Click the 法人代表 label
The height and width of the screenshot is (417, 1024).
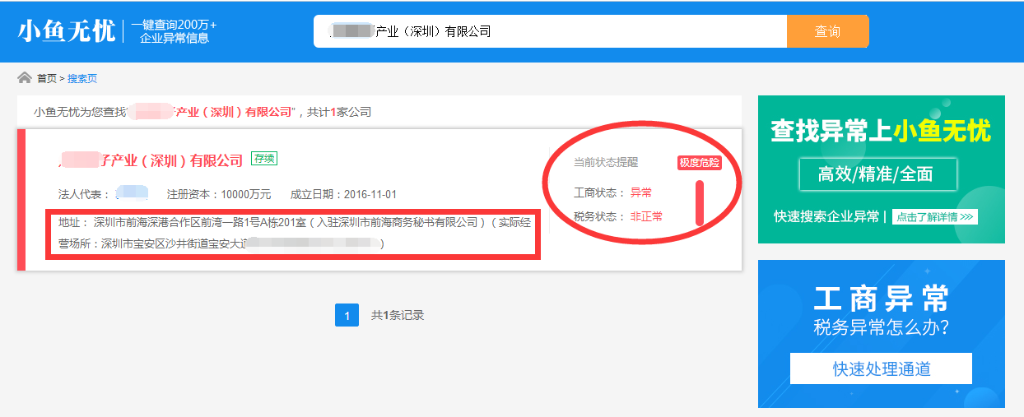[82, 194]
